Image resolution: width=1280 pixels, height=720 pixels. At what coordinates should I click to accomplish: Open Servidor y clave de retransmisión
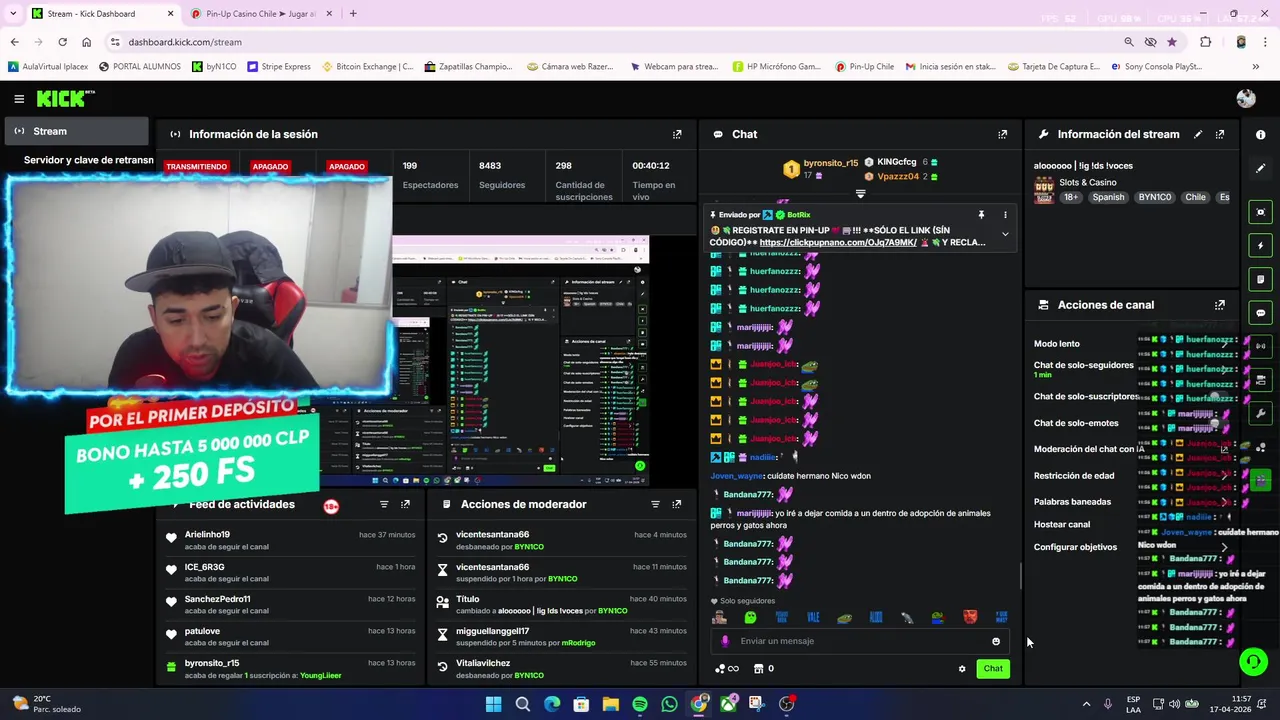[x=88, y=160]
